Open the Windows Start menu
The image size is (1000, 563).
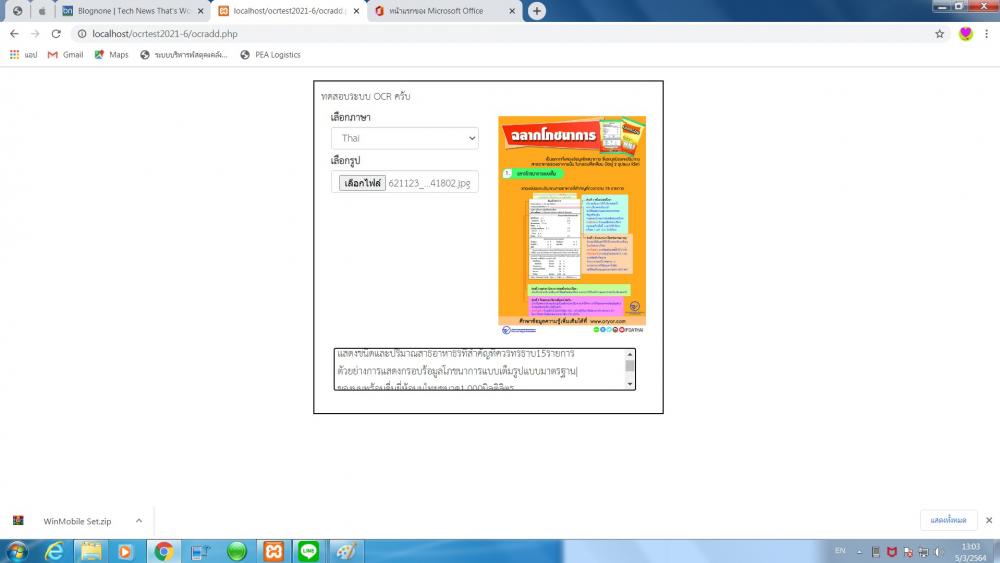click(x=17, y=552)
